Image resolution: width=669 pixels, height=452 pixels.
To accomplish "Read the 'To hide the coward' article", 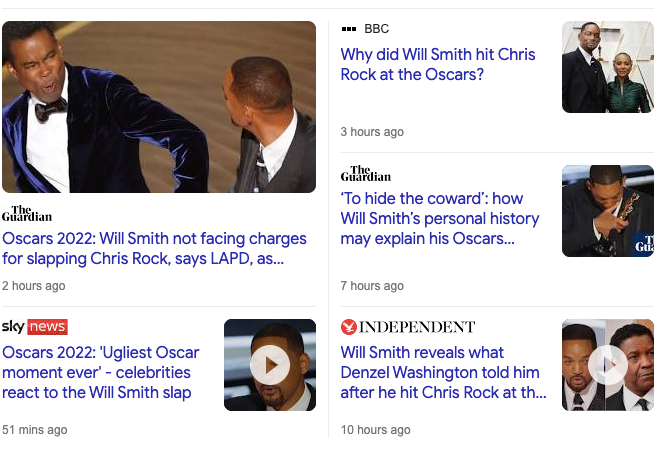I will pyautogui.click(x=440, y=218).
